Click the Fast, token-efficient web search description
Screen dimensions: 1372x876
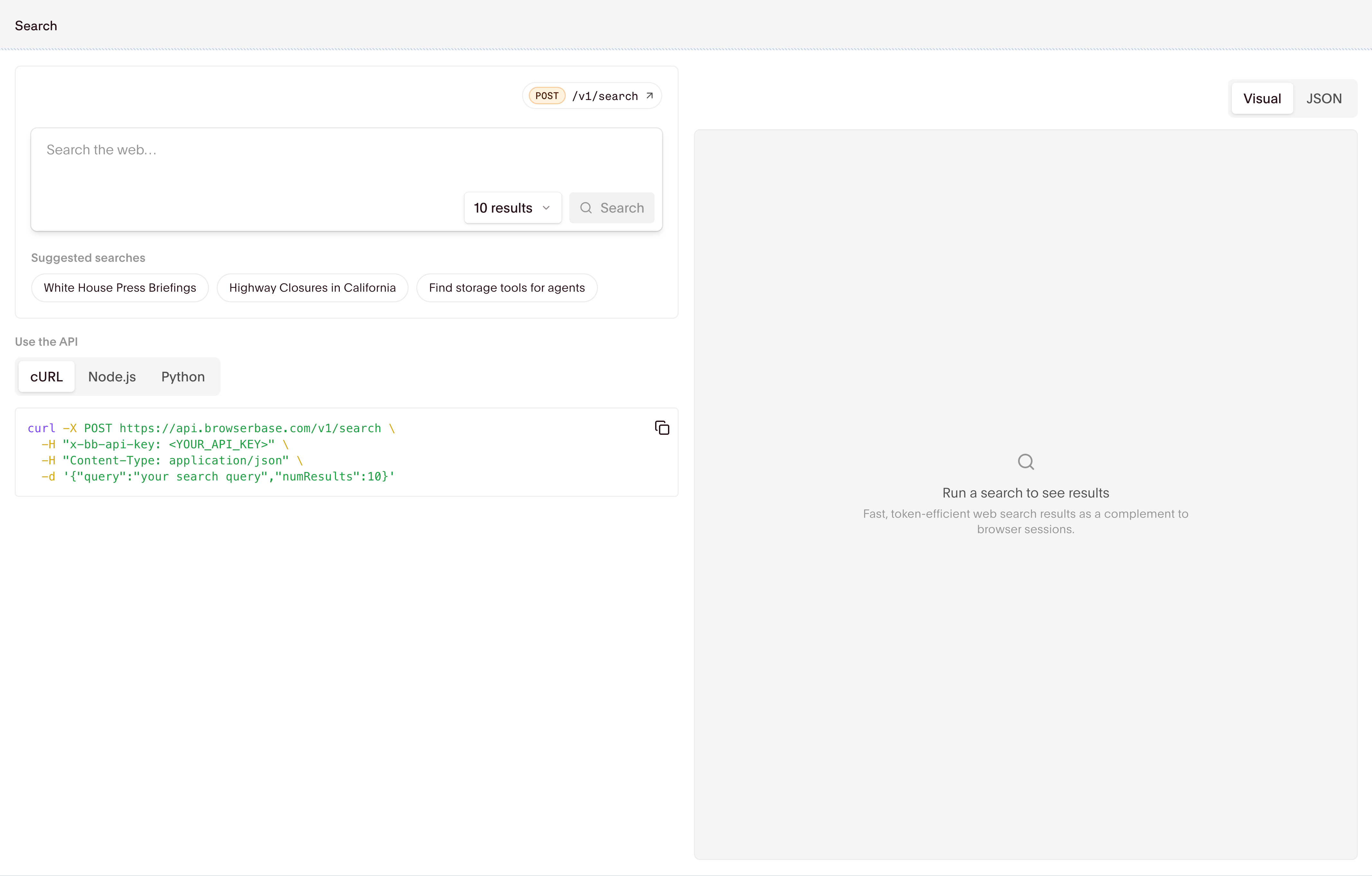tap(1025, 522)
